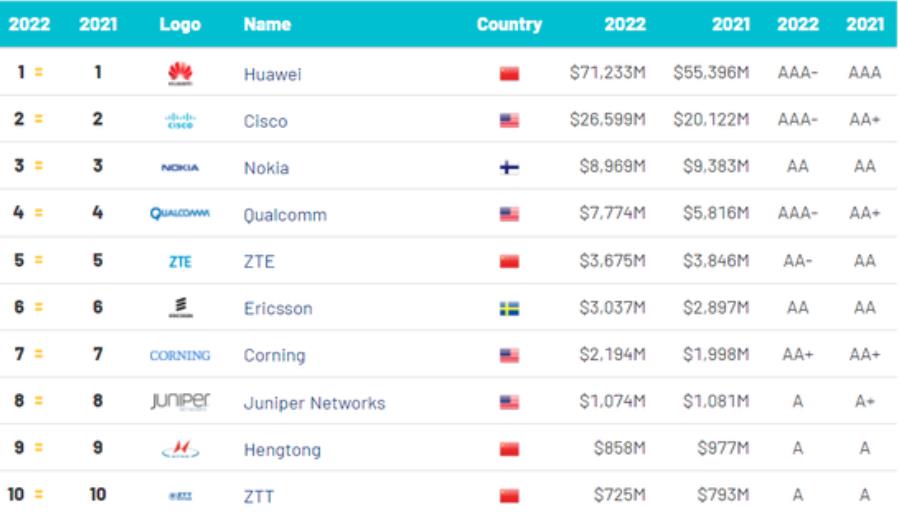899x529 pixels.
Task: Open the Huawei name link
Action: tap(272, 75)
